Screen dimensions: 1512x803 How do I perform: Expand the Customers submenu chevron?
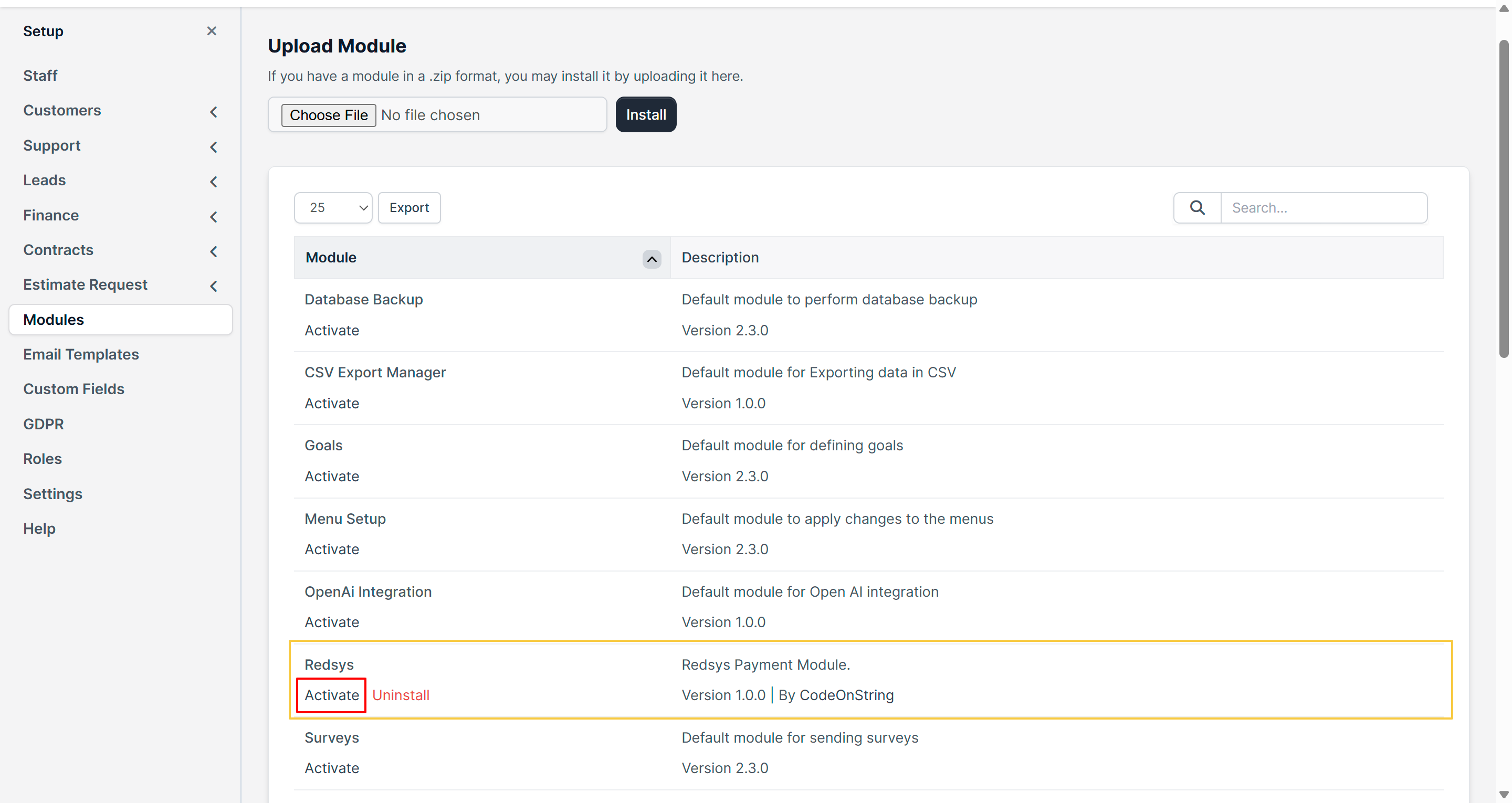click(x=214, y=111)
